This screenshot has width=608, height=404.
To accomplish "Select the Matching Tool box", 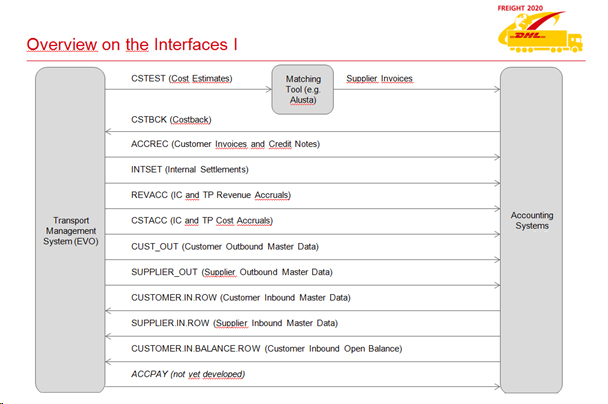I will 303,90.
